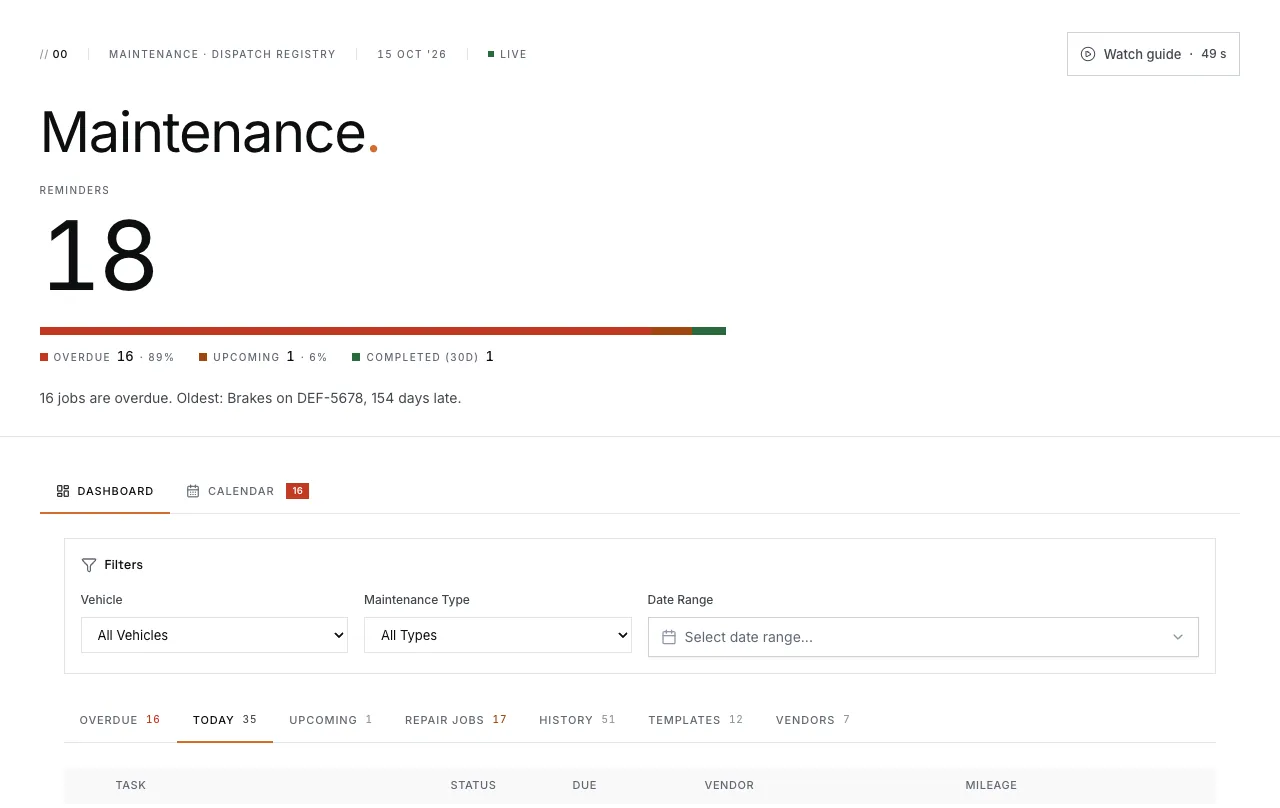Open the Upcoming 1 tab
Screen dimensions: 1280x808
pyautogui.click(x=331, y=720)
